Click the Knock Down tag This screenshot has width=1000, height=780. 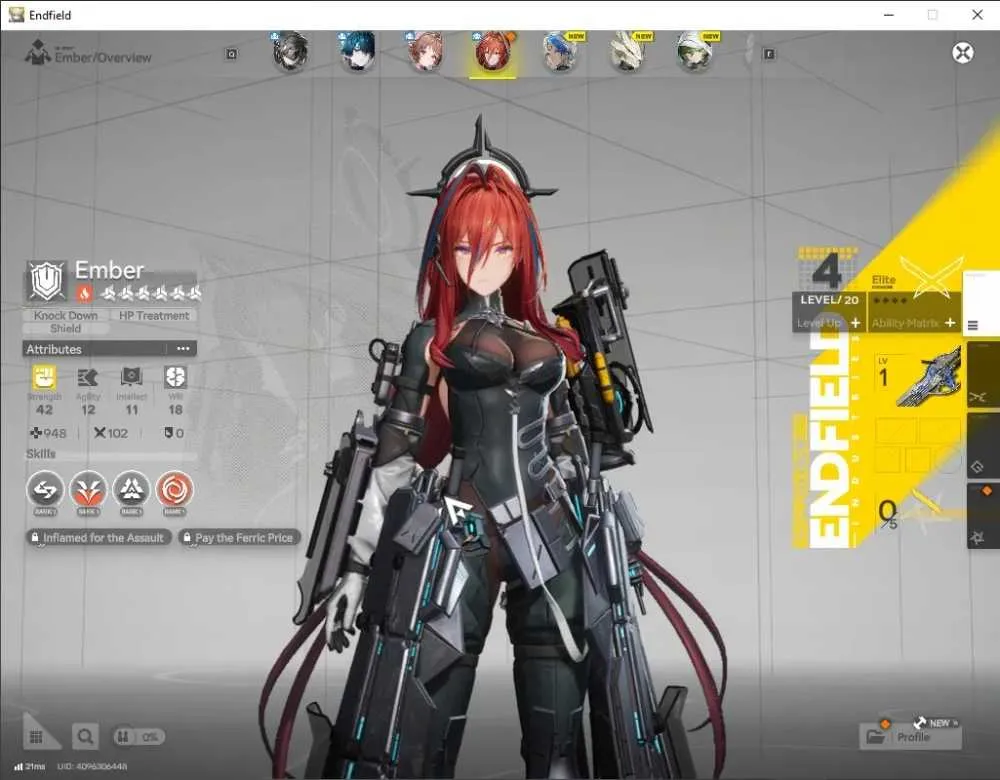66,316
